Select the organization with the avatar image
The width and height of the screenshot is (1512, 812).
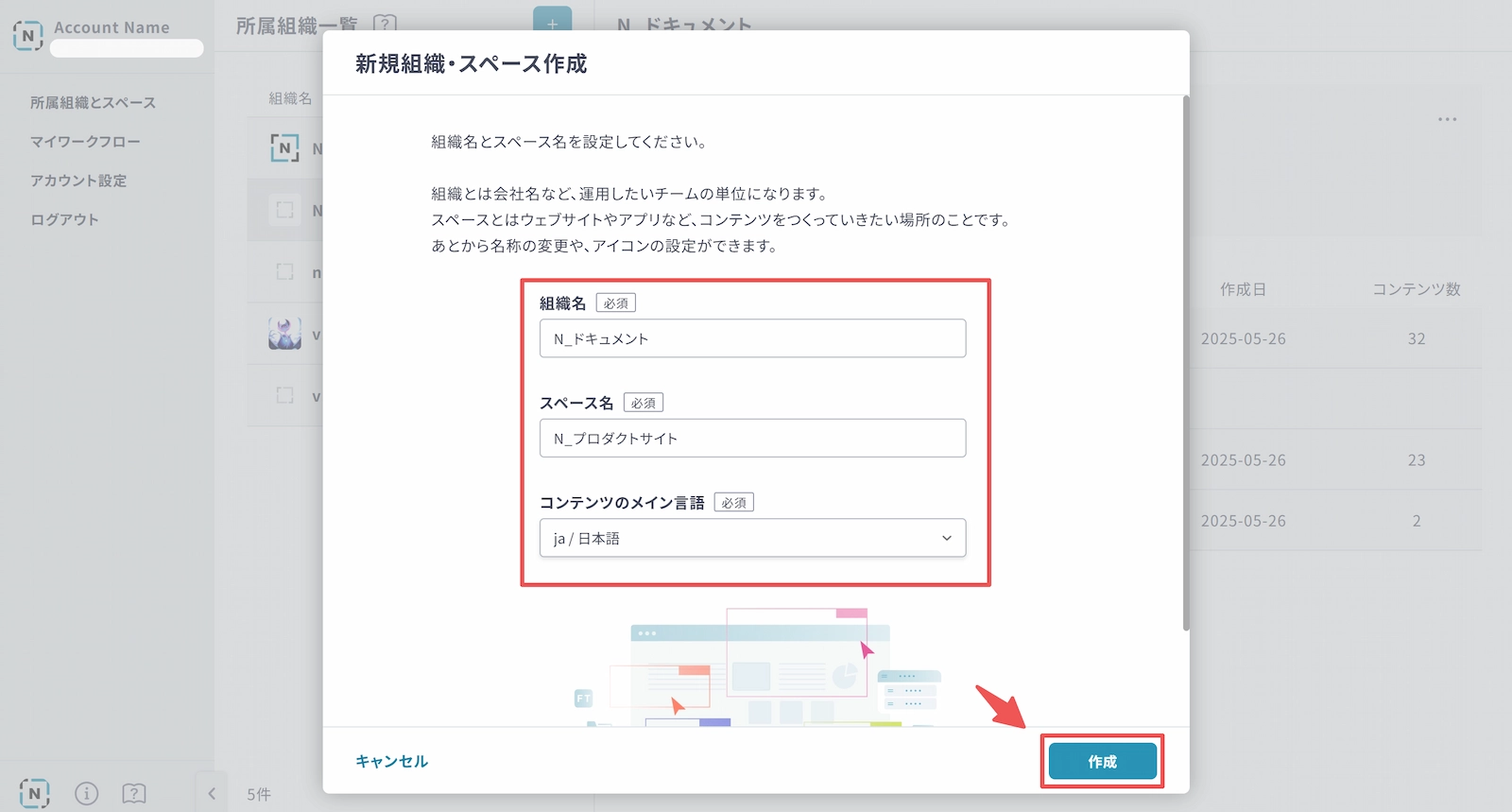point(284,334)
